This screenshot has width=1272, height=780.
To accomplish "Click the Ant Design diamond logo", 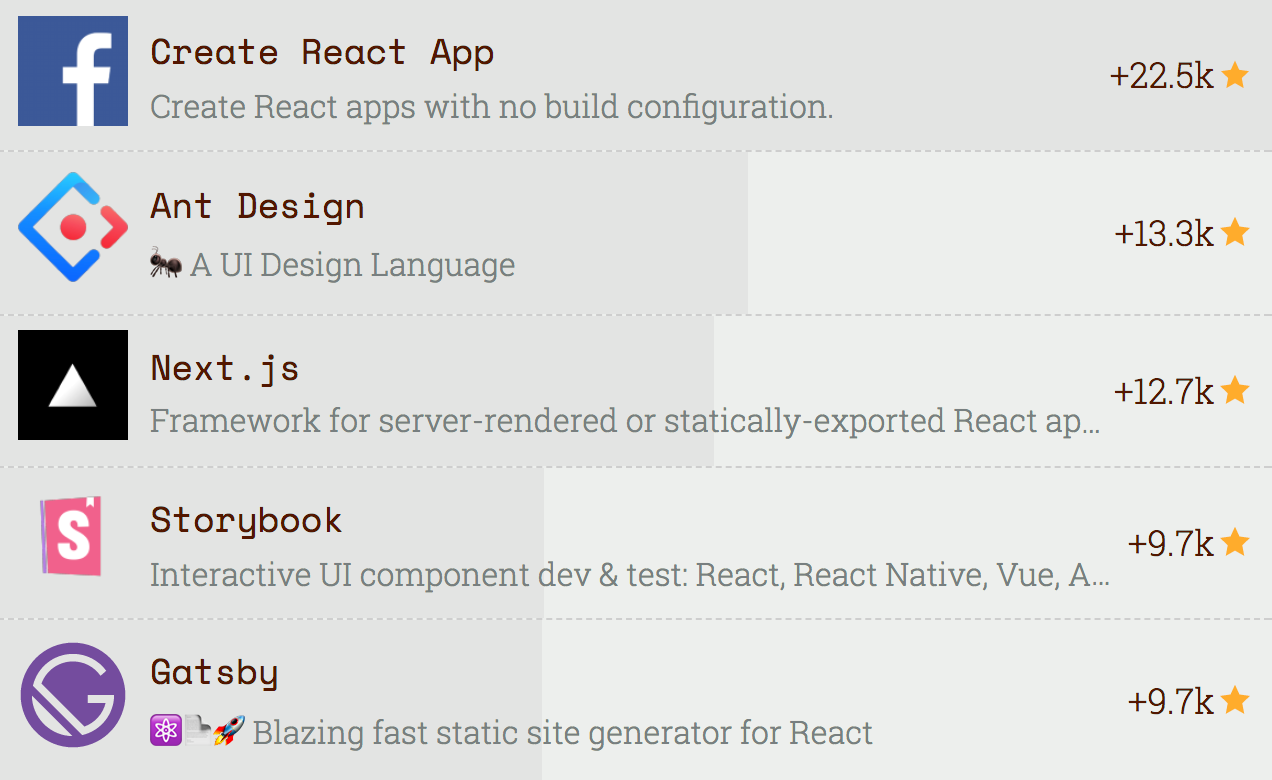I will 73,227.
